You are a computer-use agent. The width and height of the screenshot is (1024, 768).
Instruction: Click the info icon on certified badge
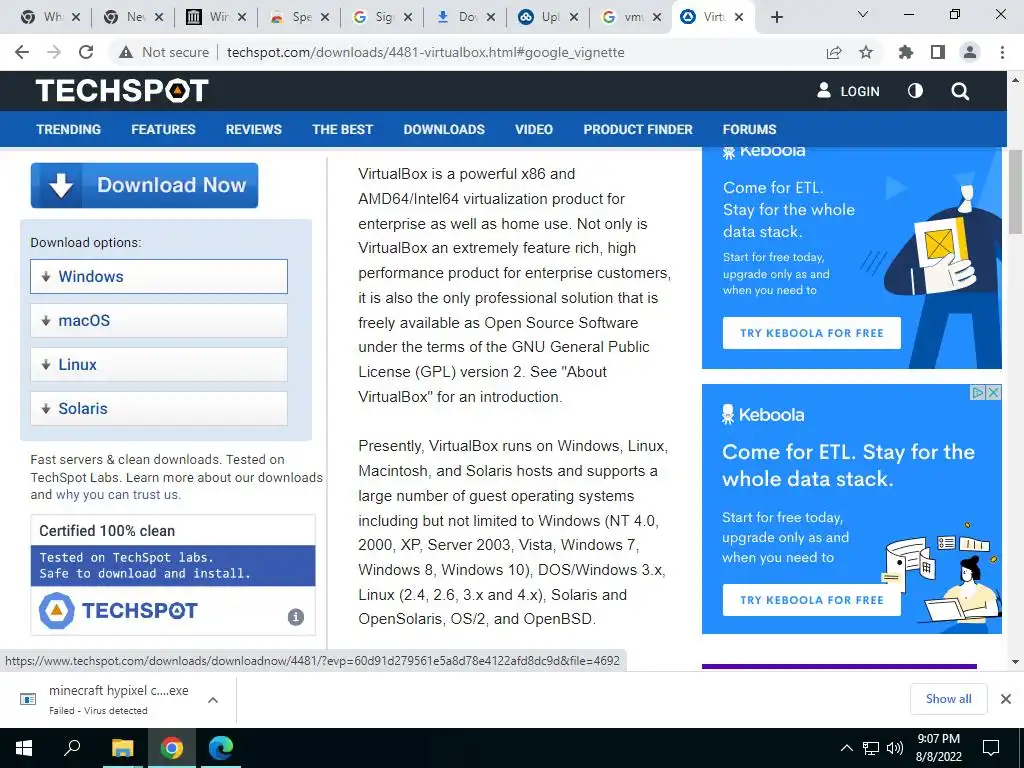(x=296, y=616)
